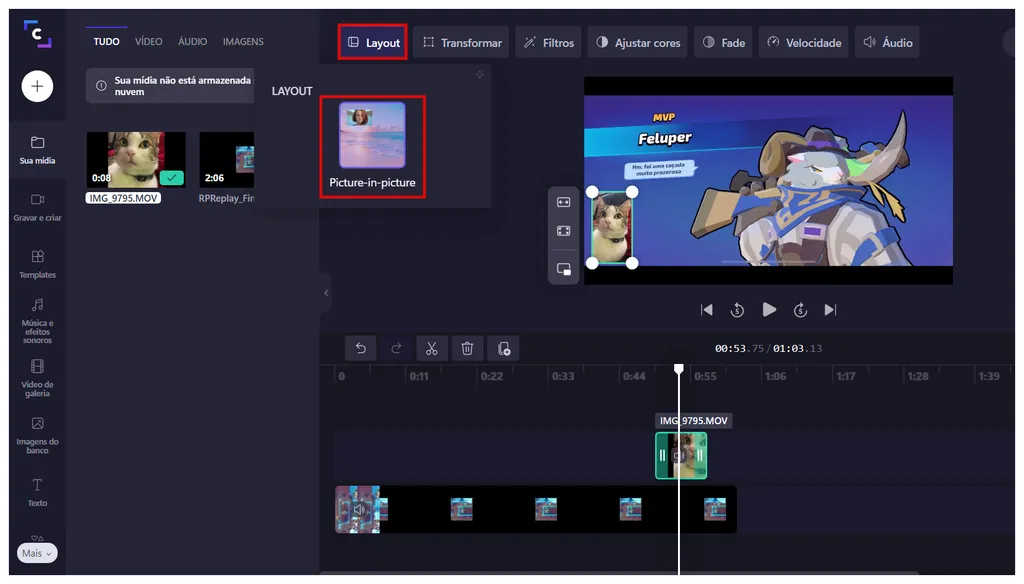
Task: Expand the Mais dropdown in sidebar
Action: point(37,553)
